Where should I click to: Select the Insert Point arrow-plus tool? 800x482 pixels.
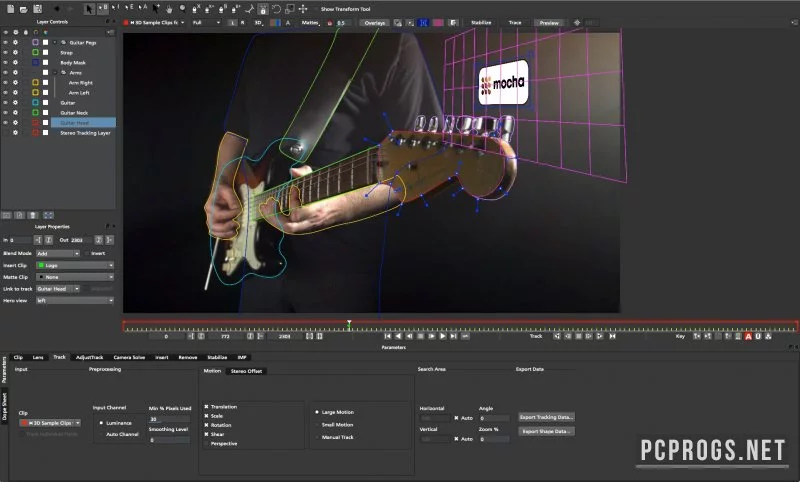click(x=156, y=9)
